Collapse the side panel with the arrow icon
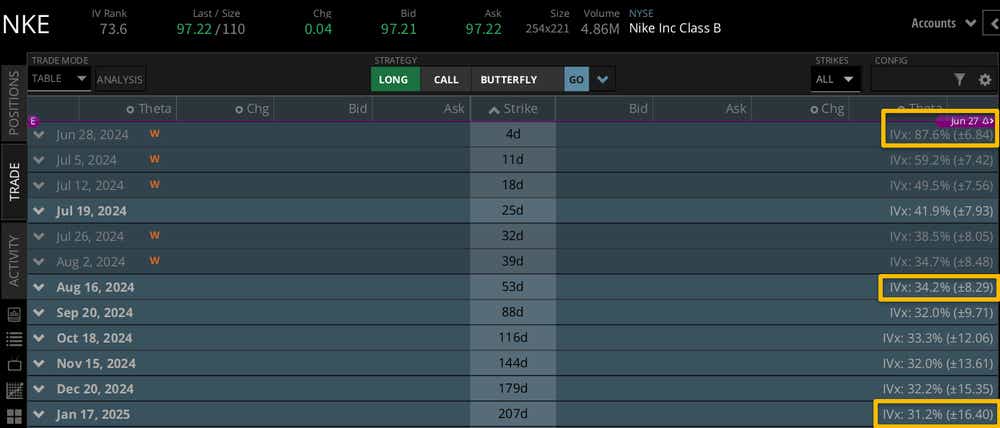Image resolution: width=1000 pixels, height=428 pixels. click(991, 23)
